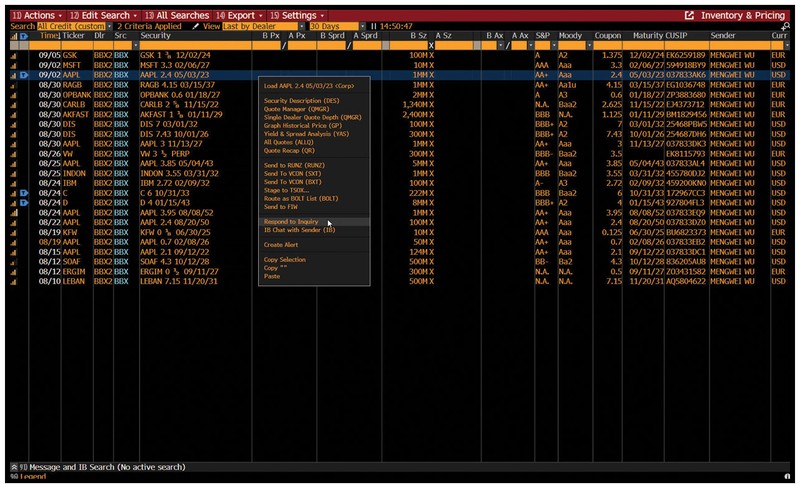The image size is (800, 488).
Task: Click the pencil edit icon next to Criteria Applied
Action: click(x=195, y=26)
